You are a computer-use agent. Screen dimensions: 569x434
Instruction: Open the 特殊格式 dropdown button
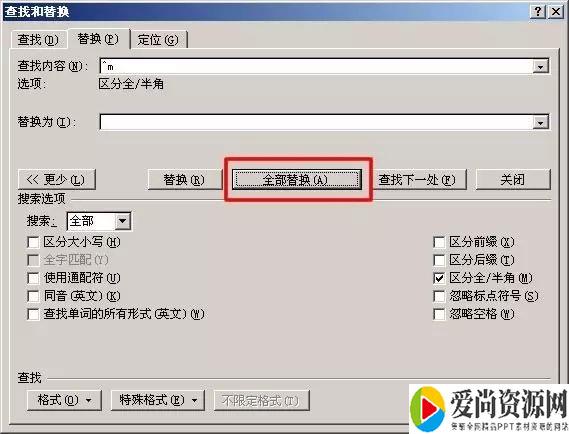[158, 400]
